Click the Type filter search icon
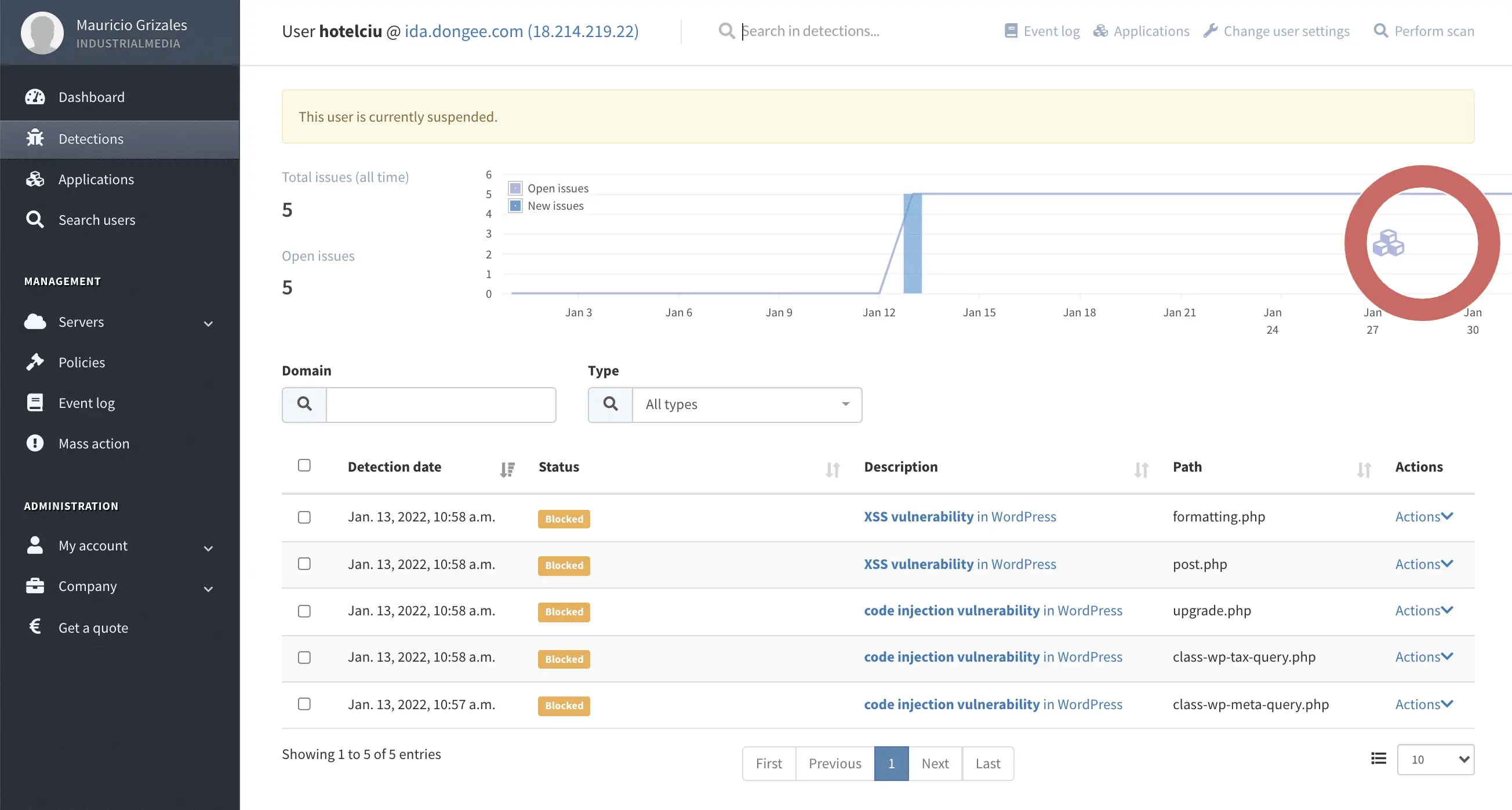1512x810 pixels. coord(610,404)
